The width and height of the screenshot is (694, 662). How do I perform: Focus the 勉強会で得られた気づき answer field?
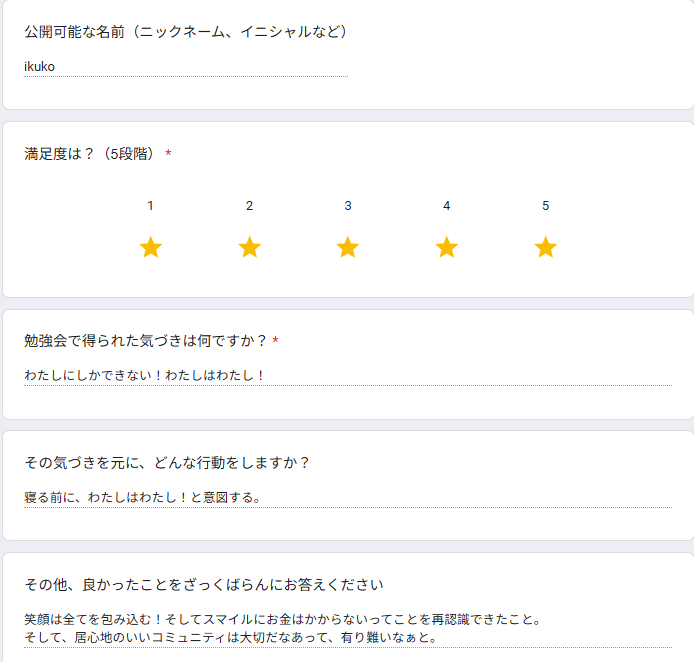[x=347, y=376]
